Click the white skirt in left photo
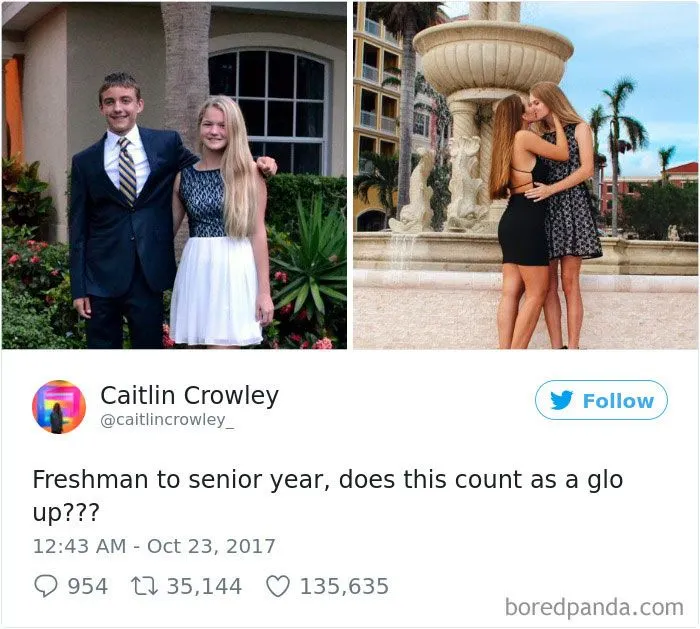 pyautogui.click(x=215, y=291)
